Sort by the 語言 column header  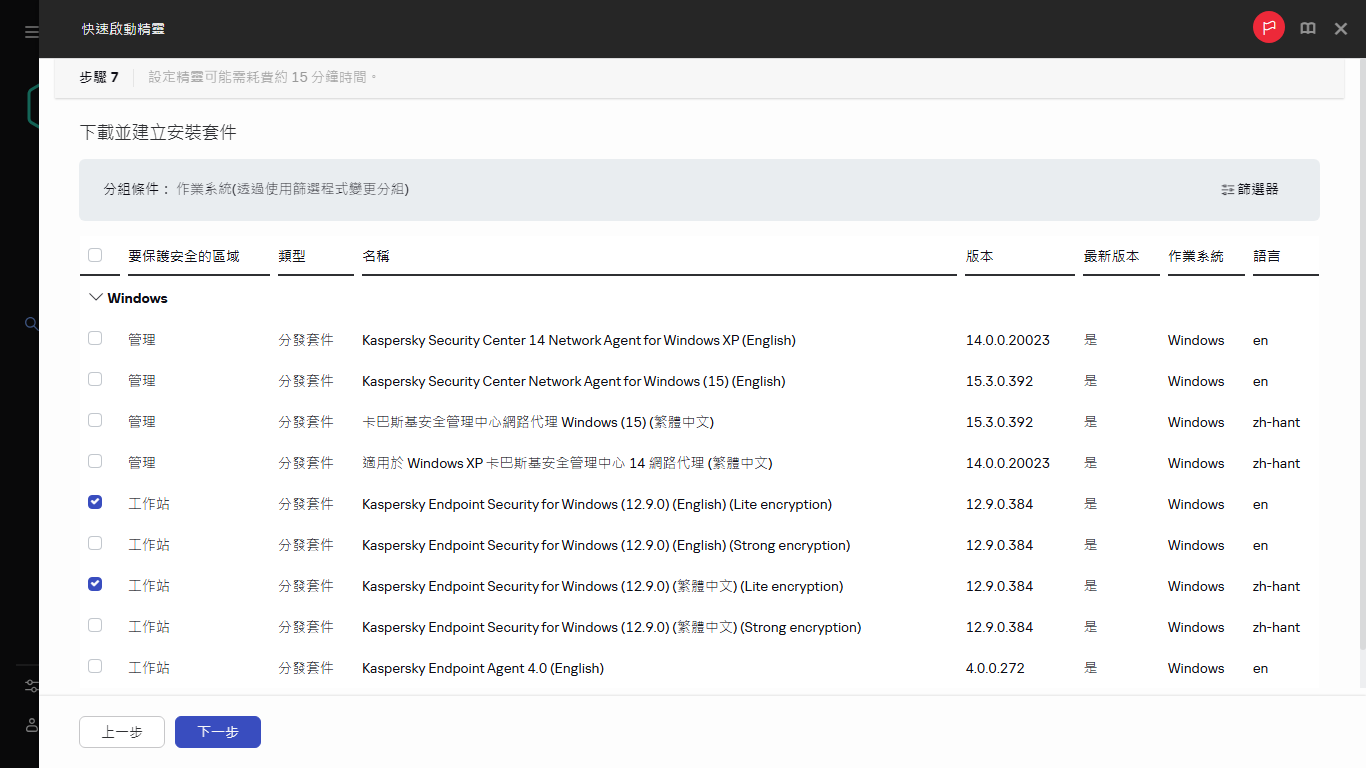point(1266,256)
